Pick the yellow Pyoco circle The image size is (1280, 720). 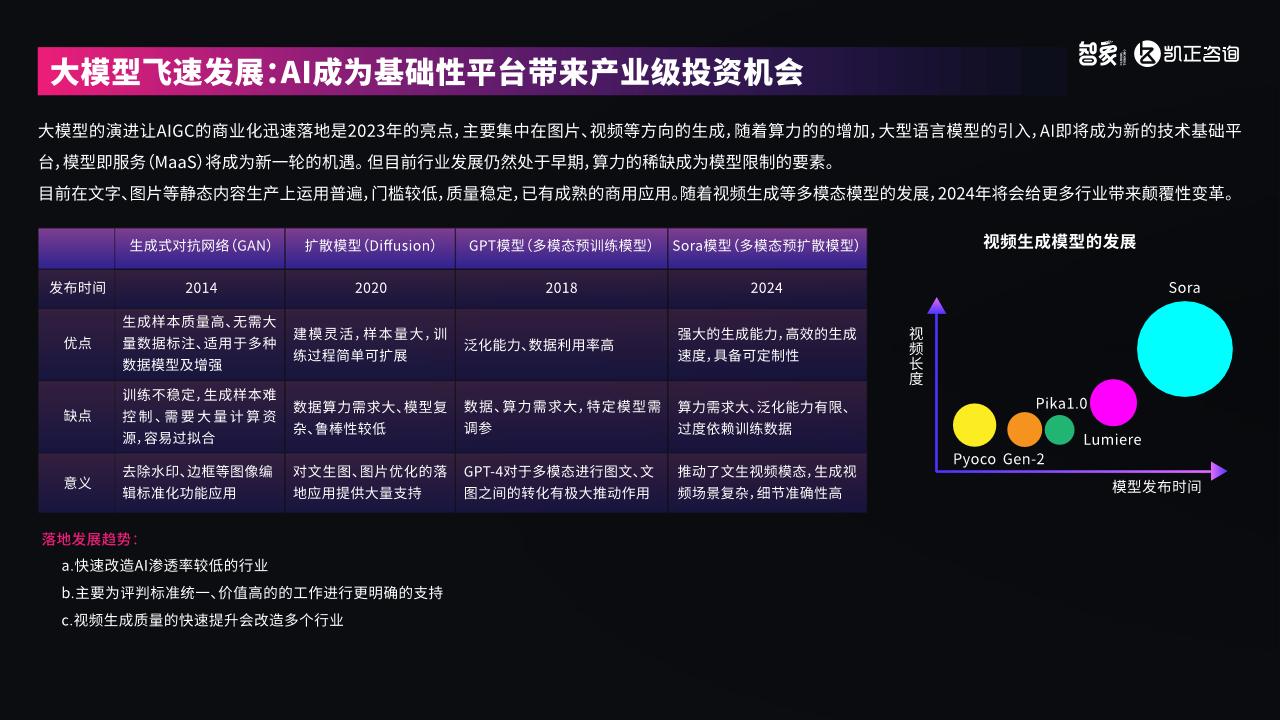pos(974,425)
